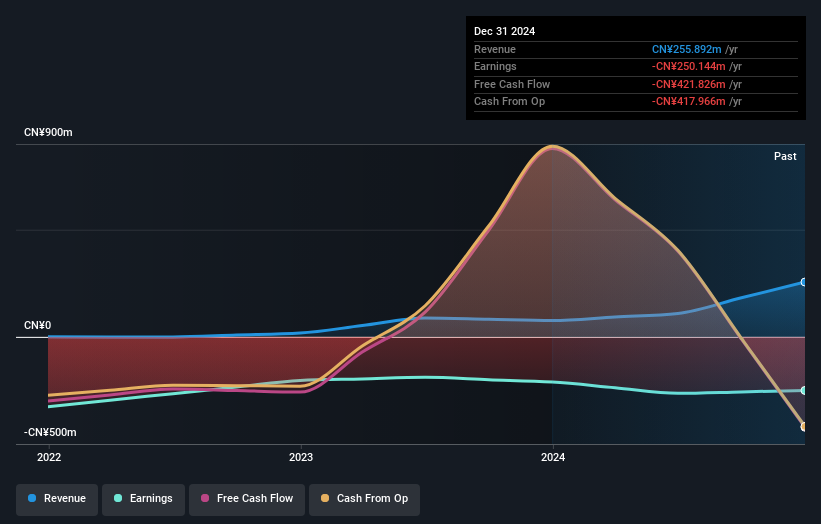This screenshot has height=524, width=821.
Task: Click the Revenue value CN¥255.892m
Action: pos(686,49)
